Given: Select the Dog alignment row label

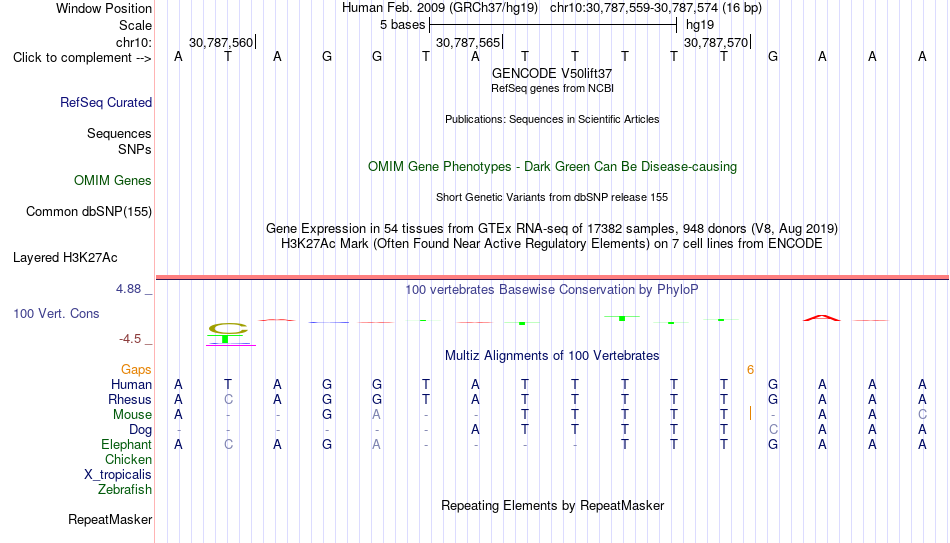Looking at the screenshot, I should point(140,430).
